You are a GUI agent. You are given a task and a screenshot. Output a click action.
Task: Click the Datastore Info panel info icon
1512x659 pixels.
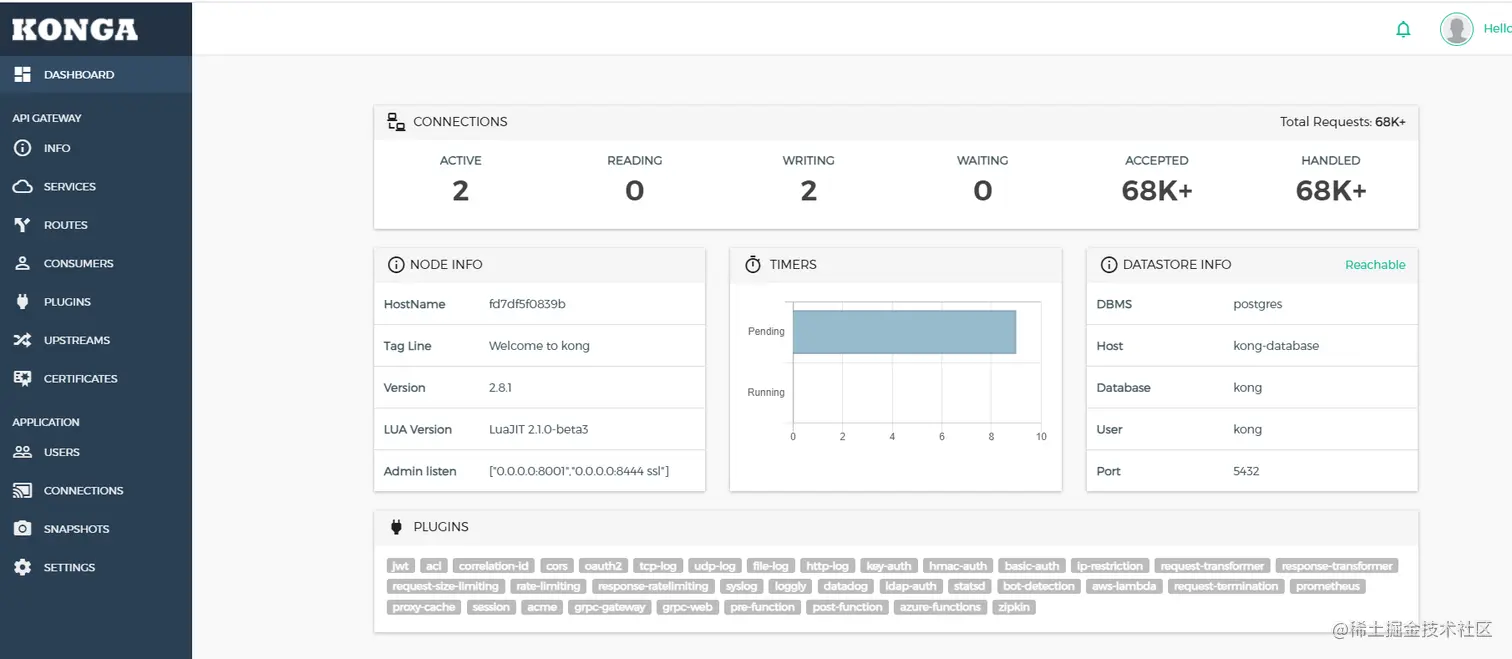pyautogui.click(x=1108, y=265)
